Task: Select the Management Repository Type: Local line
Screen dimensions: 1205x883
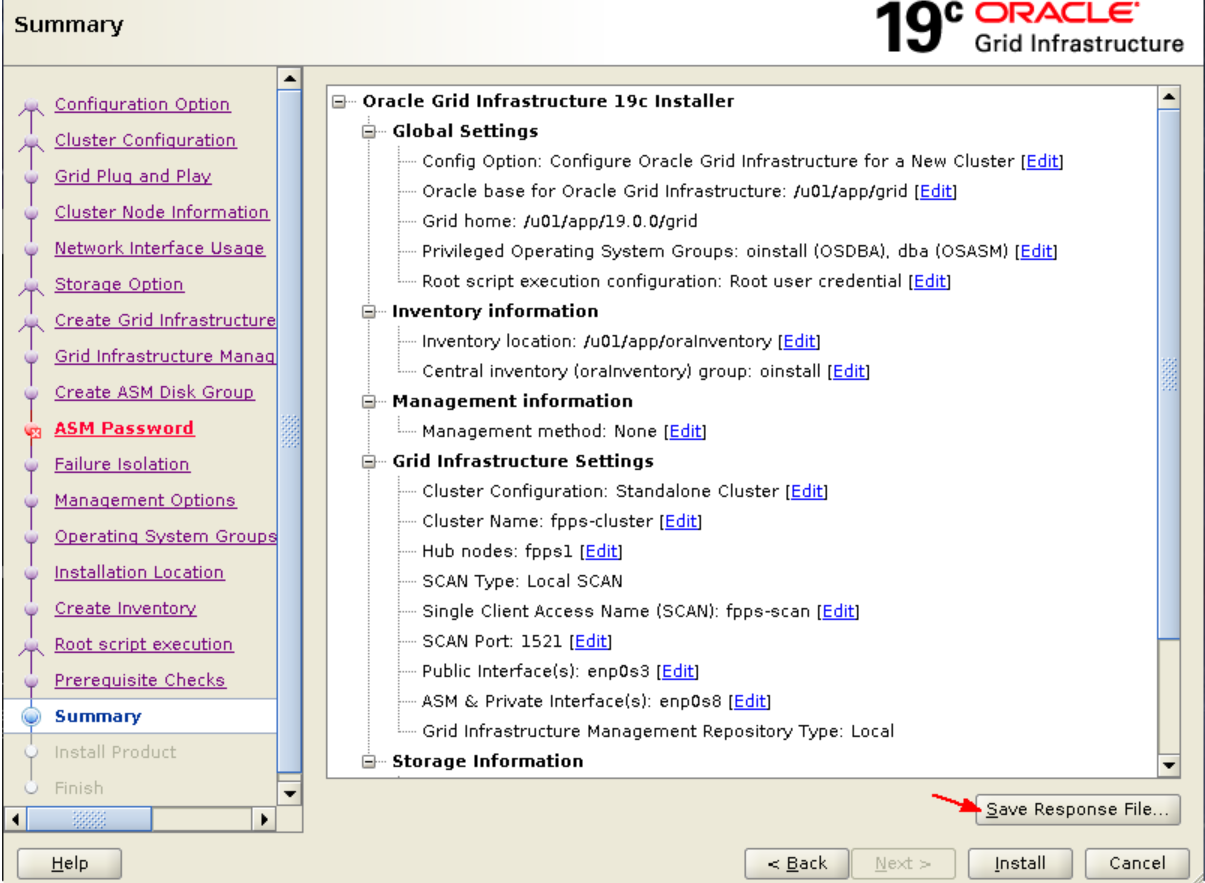Action: point(658,731)
